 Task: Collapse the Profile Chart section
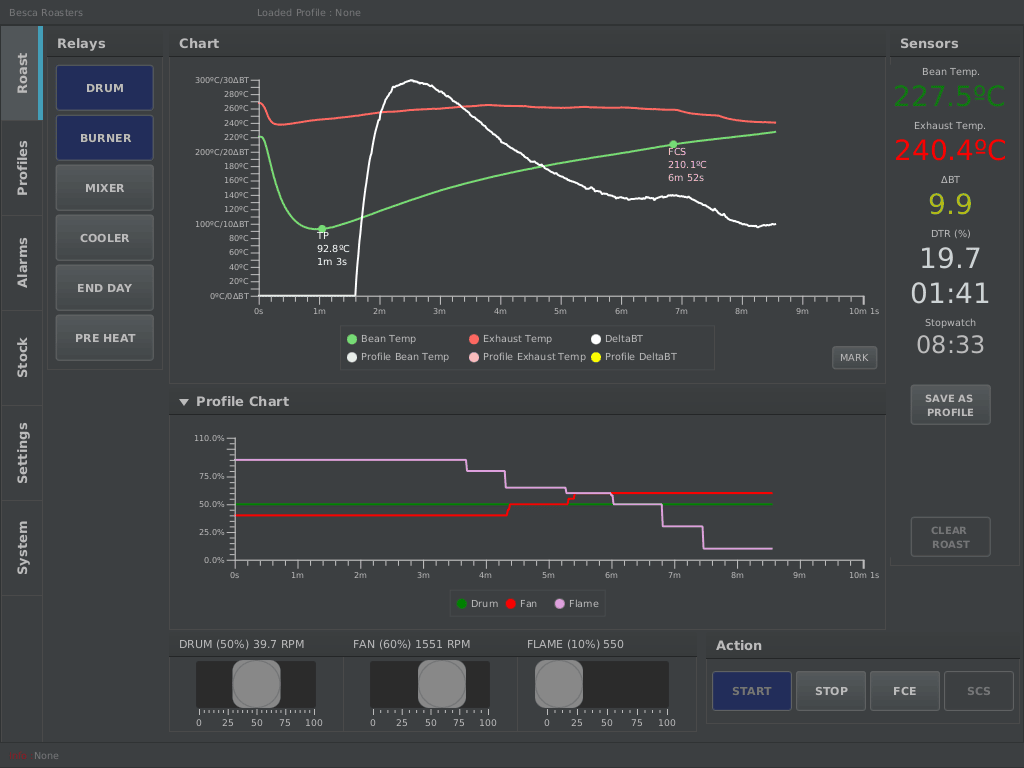click(x=183, y=401)
